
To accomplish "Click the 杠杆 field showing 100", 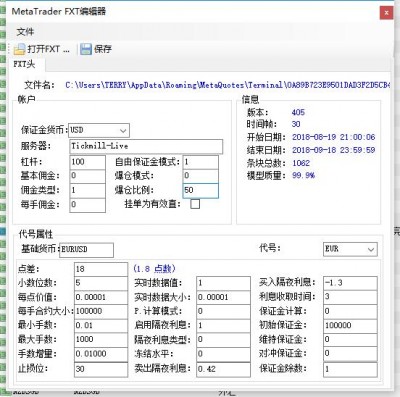I will [x=87, y=162].
